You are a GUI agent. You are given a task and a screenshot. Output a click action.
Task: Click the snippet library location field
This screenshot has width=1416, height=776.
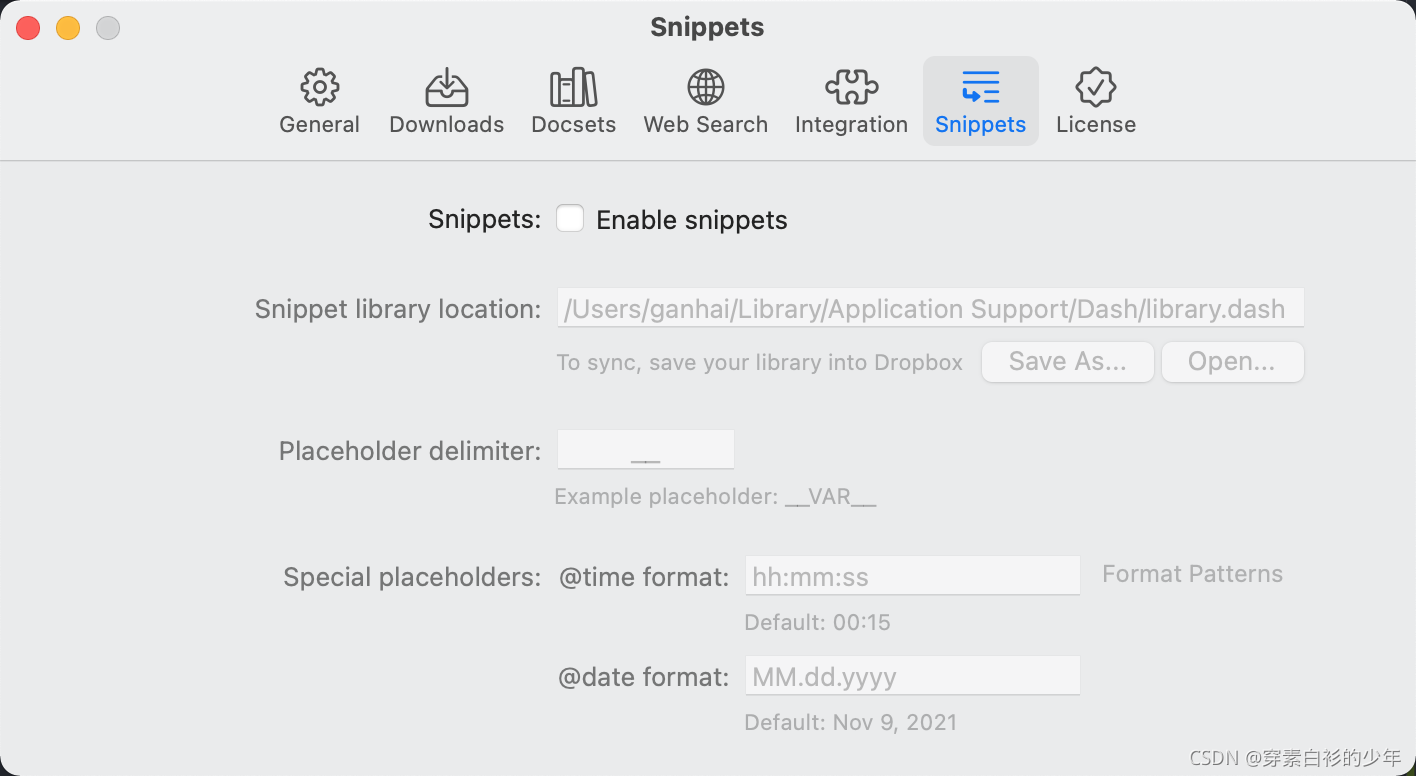[930, 308]
